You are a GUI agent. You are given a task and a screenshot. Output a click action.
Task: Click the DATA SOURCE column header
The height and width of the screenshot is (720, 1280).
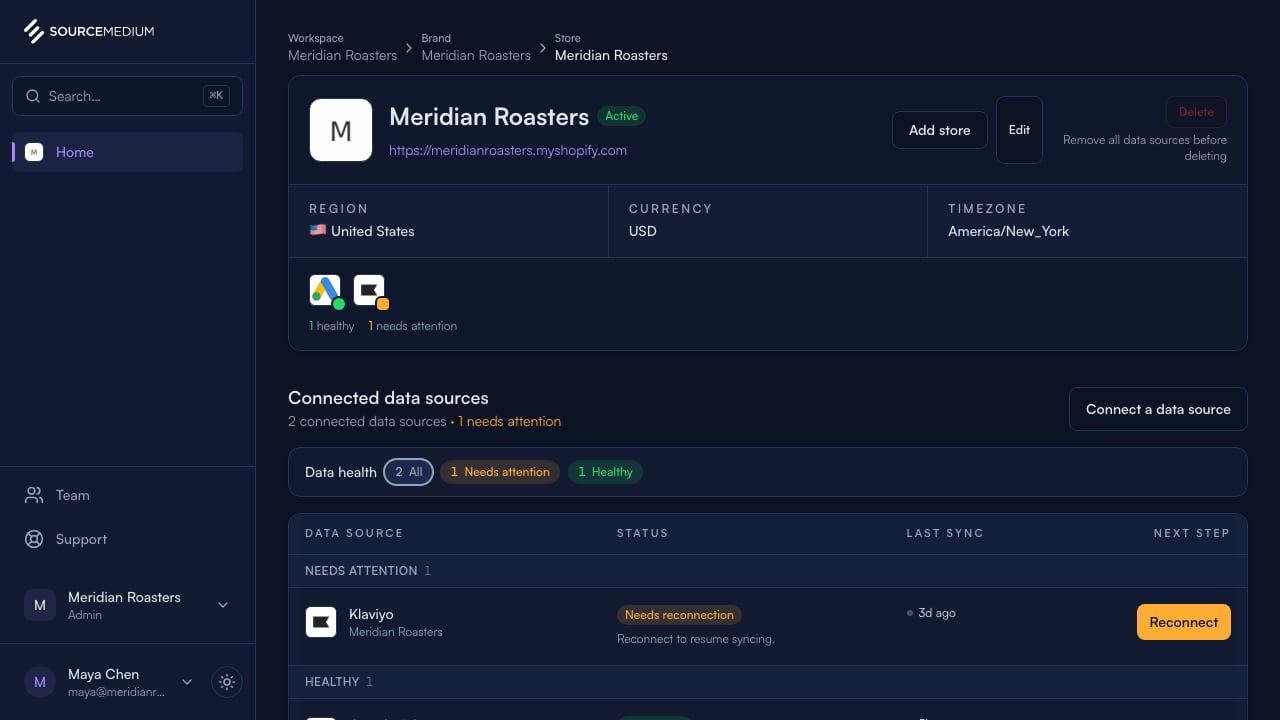click(x=354, y=533)
